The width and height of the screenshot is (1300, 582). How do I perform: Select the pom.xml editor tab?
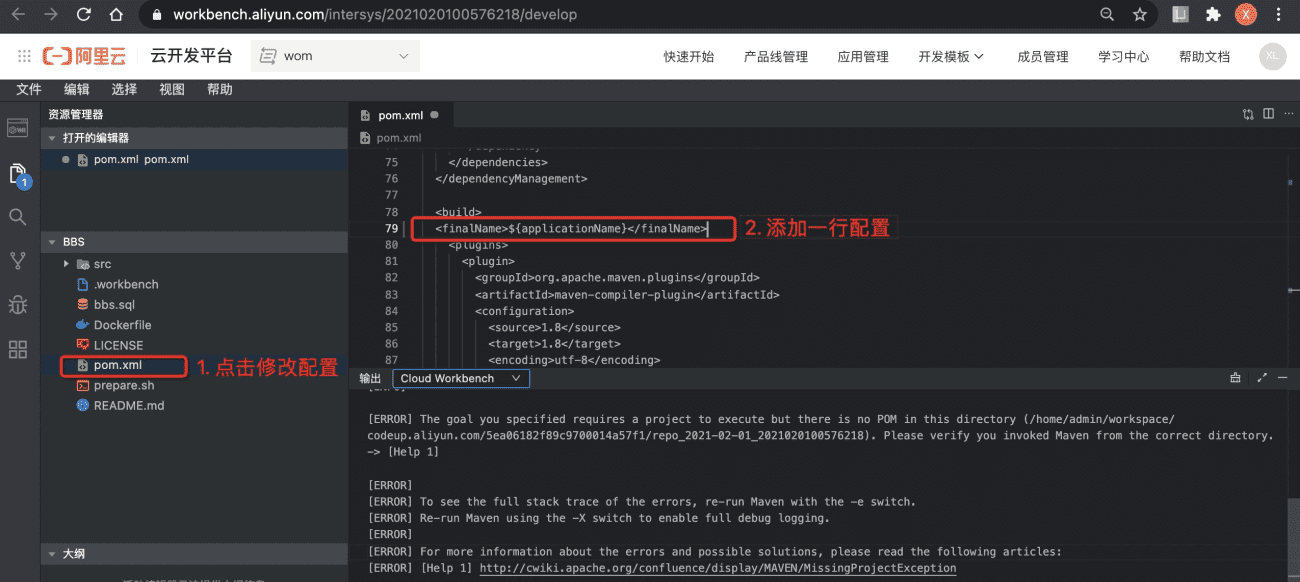[x=399, y=115]
